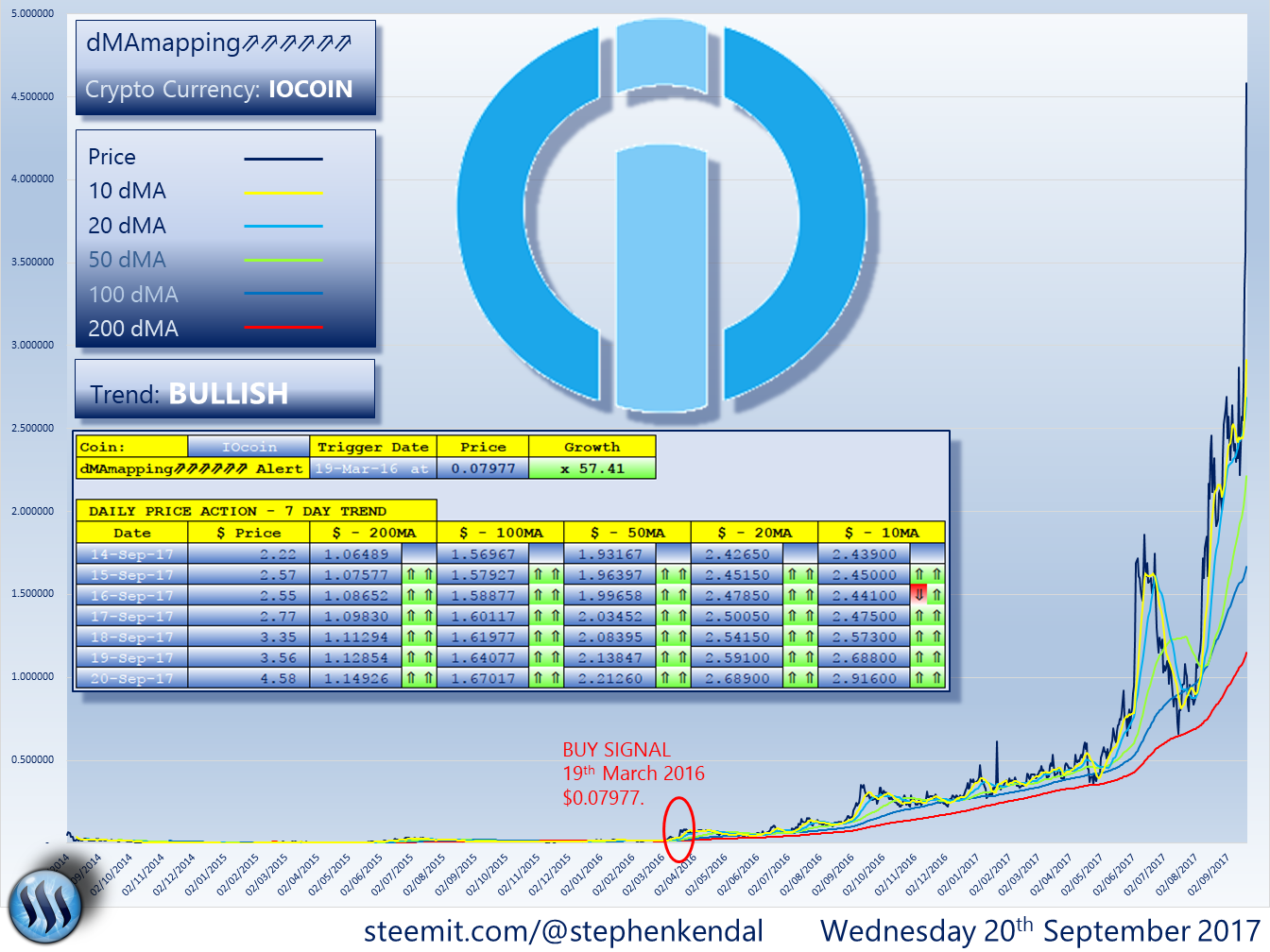The width and height of the screenshot is (1270, 952).
Task: Click the blue 100 dMA legend line
Action: (x=283, y=294)
